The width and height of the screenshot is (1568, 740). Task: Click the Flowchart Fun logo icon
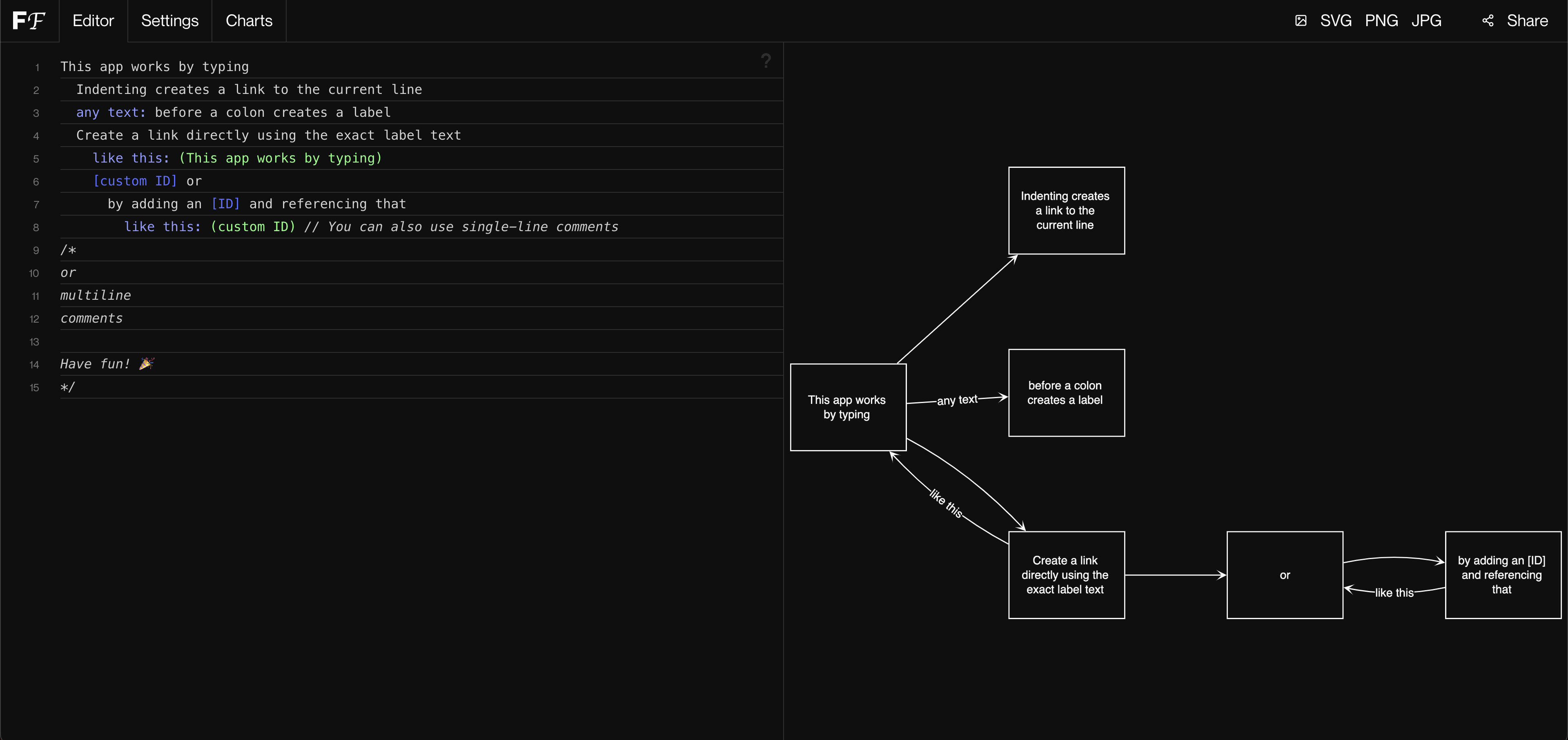click(29, 21)
